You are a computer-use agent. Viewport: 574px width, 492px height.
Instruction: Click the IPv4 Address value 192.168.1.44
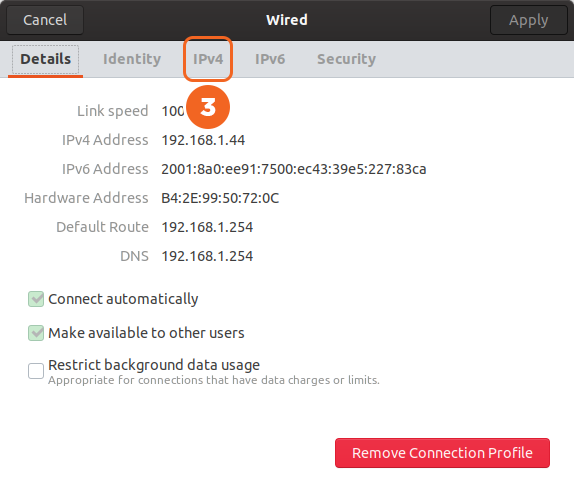click(x=203, y=140)
